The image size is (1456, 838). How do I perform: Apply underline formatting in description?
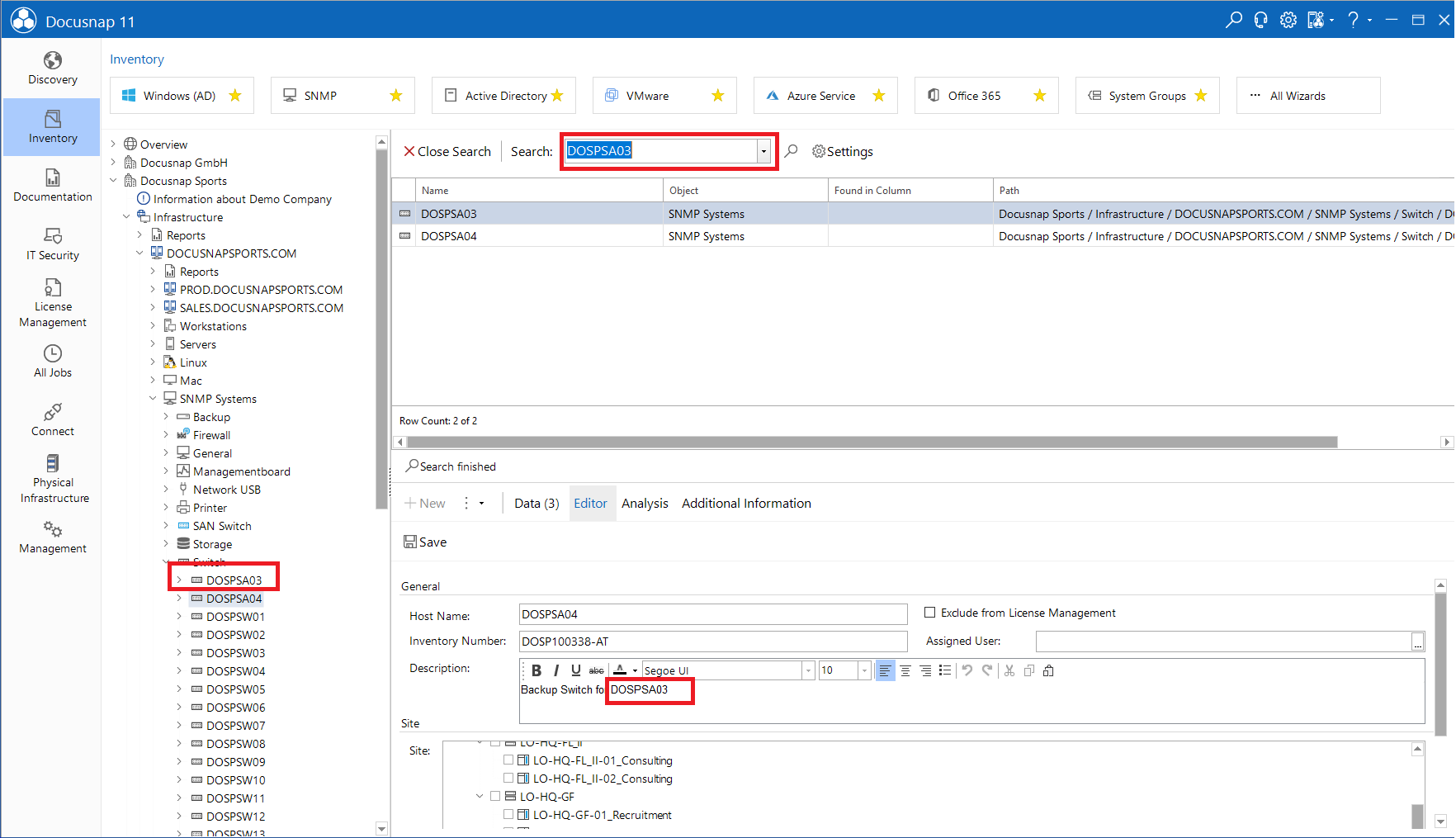576,670
